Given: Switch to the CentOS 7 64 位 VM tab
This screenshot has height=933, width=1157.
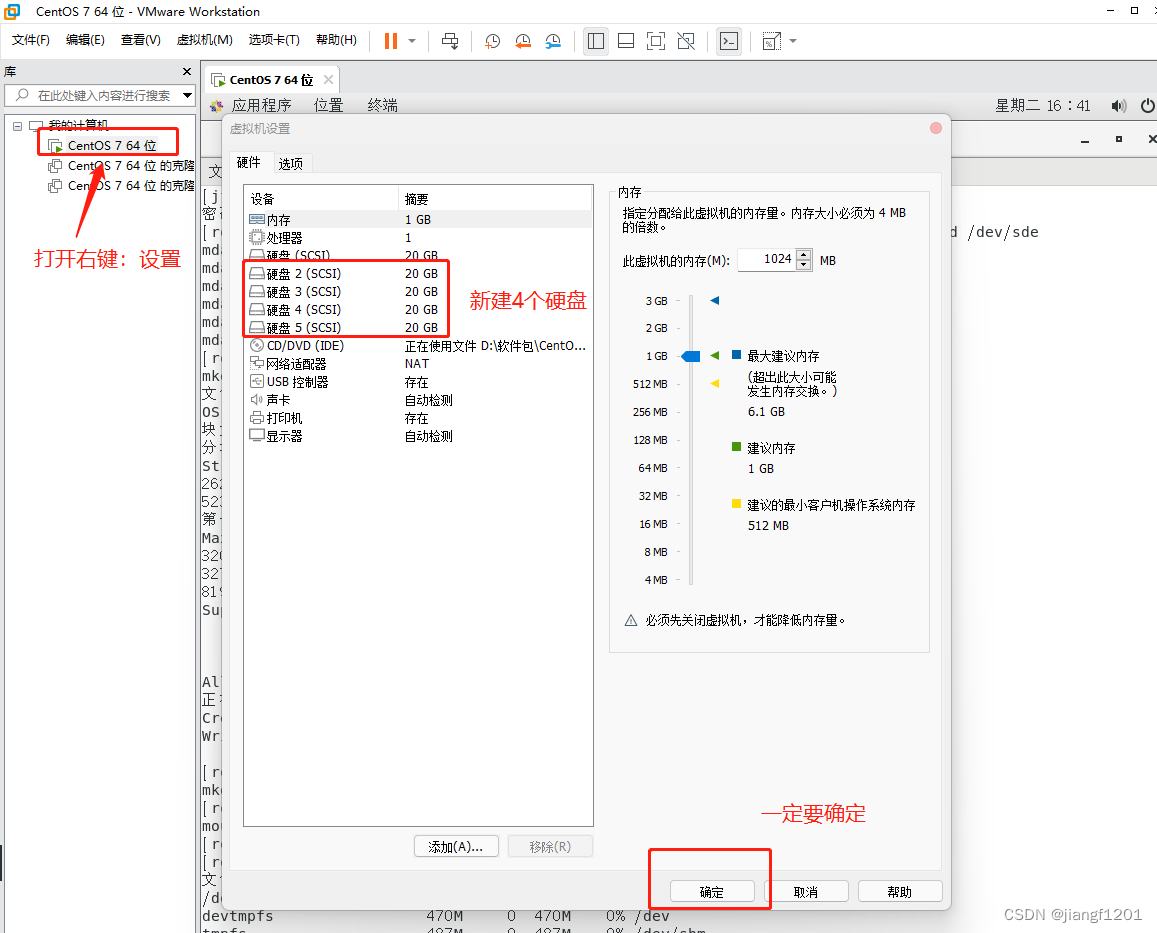Looking at the screenshot, I should 270,80.
